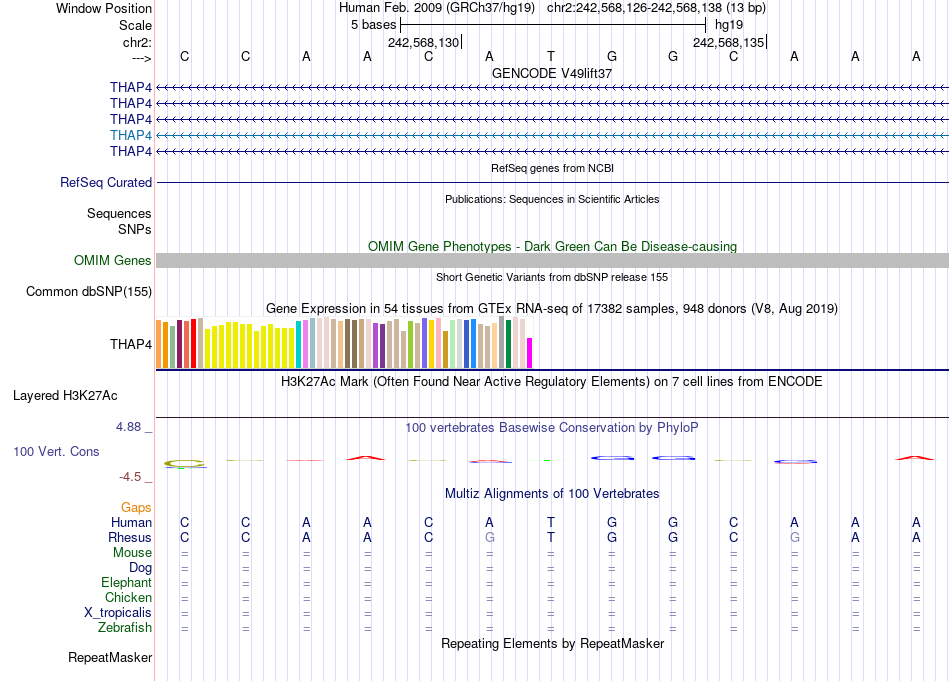The height and width of the screenshot is (681, 950).
Task: Click the 242,568,135 coordinate marker
Action: [729, 42]
